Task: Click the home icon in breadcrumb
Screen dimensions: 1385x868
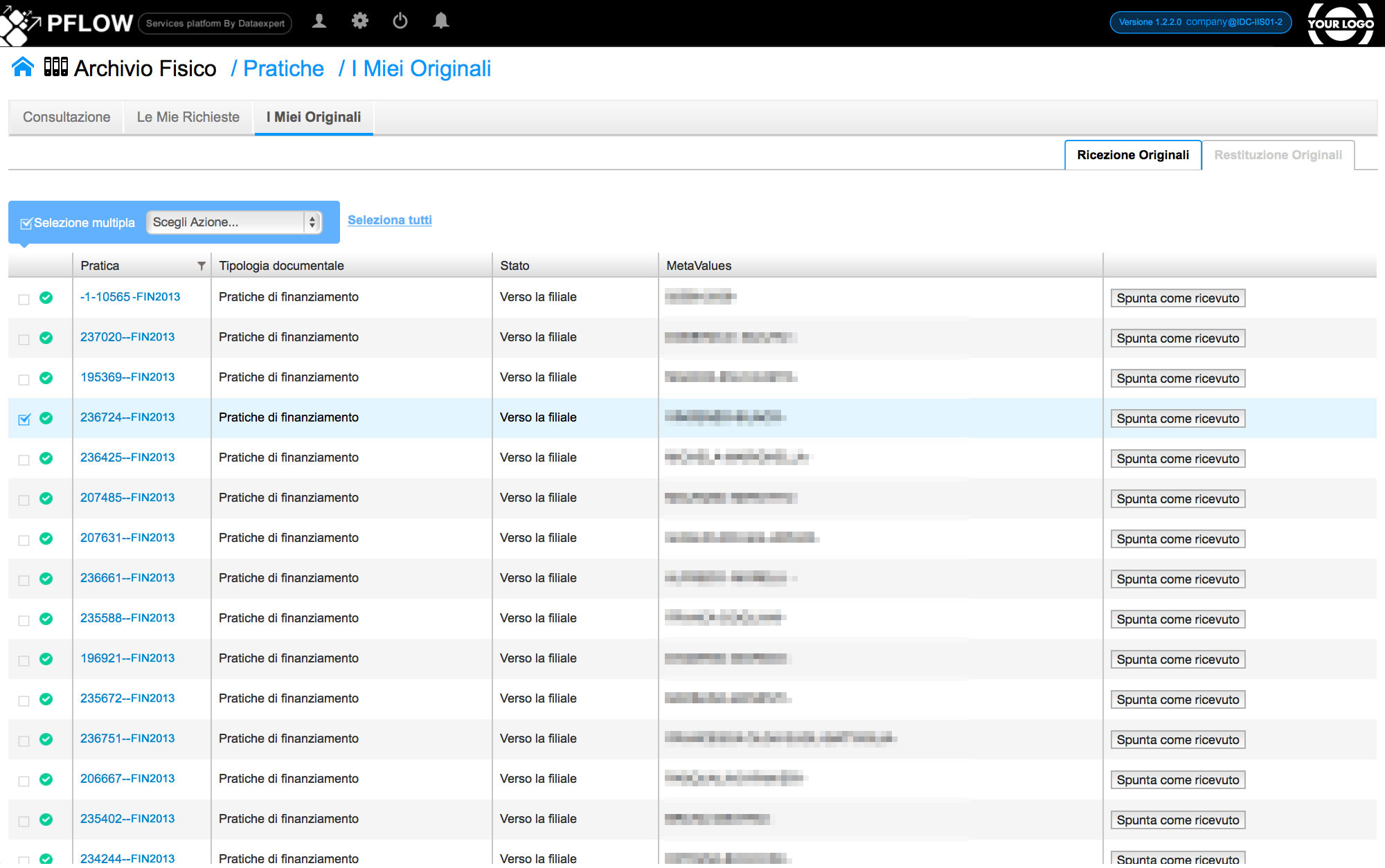Action: coord(23,67)
